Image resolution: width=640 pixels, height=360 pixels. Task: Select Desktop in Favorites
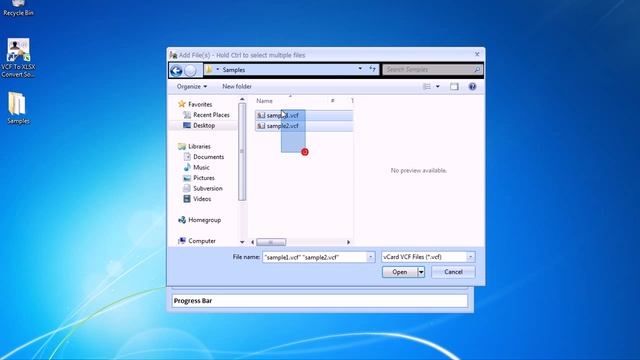point(199,126)
